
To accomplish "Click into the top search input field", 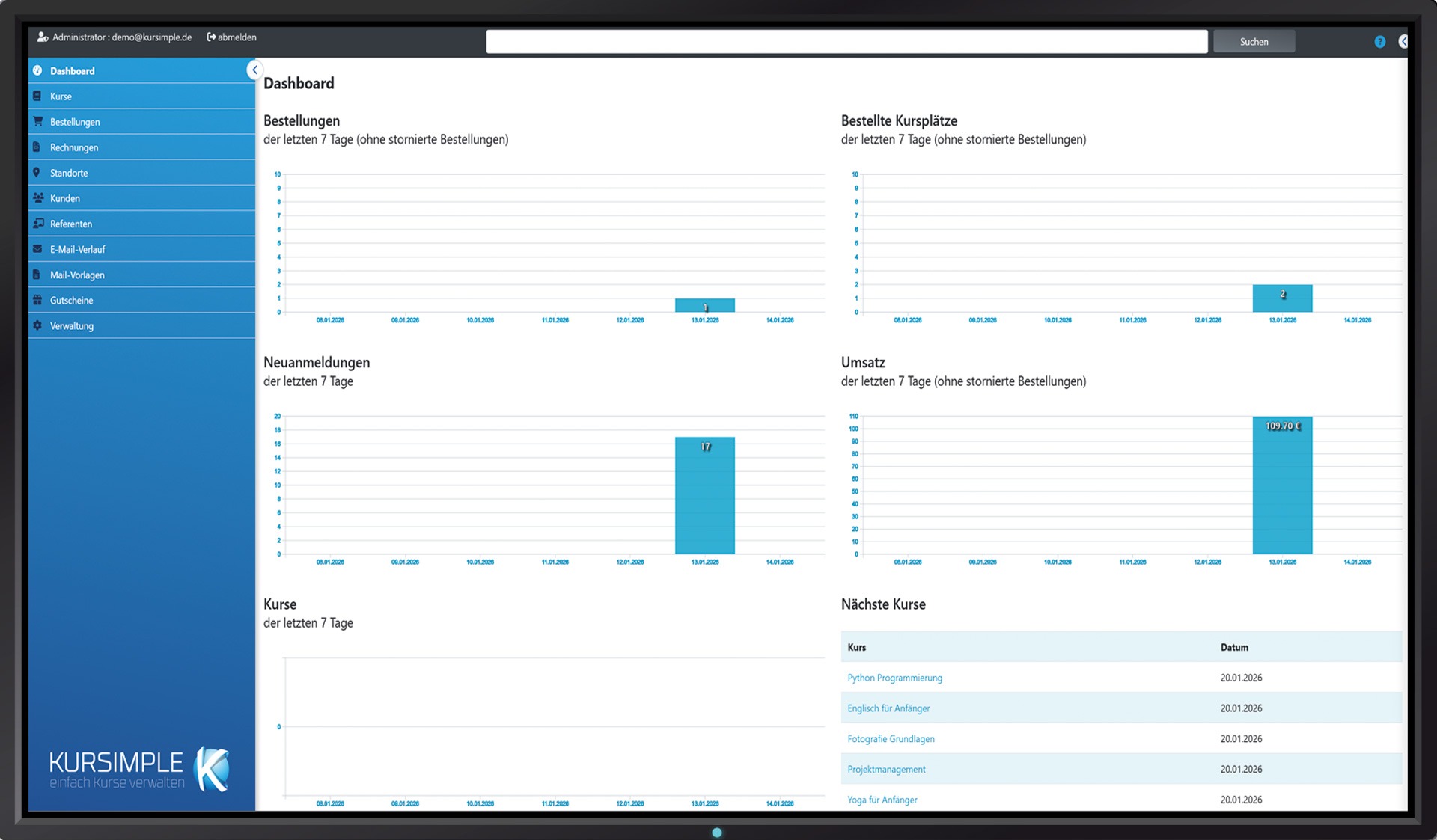I will click(846, 42).
